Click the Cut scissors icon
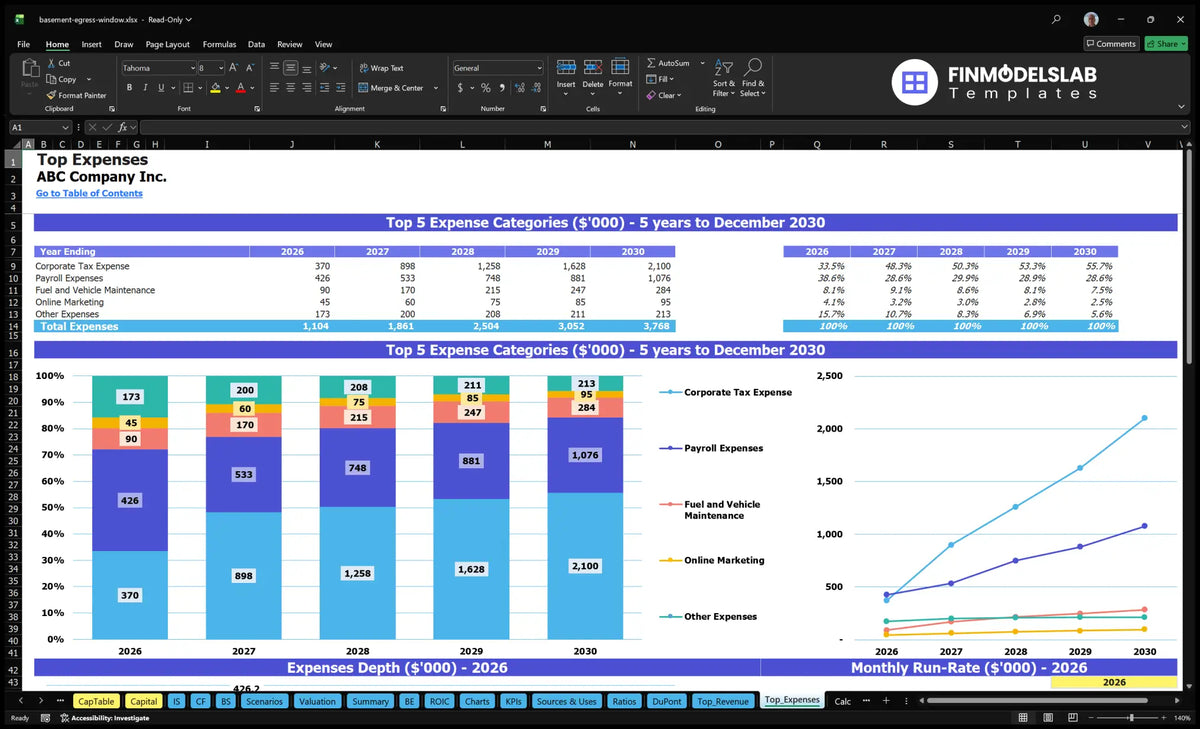This screenshot has height=729, width=1200. pyautogui.click(x=51, y=63)
